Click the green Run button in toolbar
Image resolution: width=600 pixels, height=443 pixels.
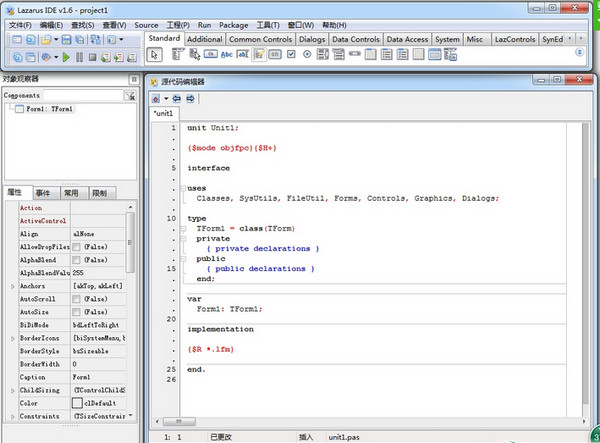[x=66, y=57]
